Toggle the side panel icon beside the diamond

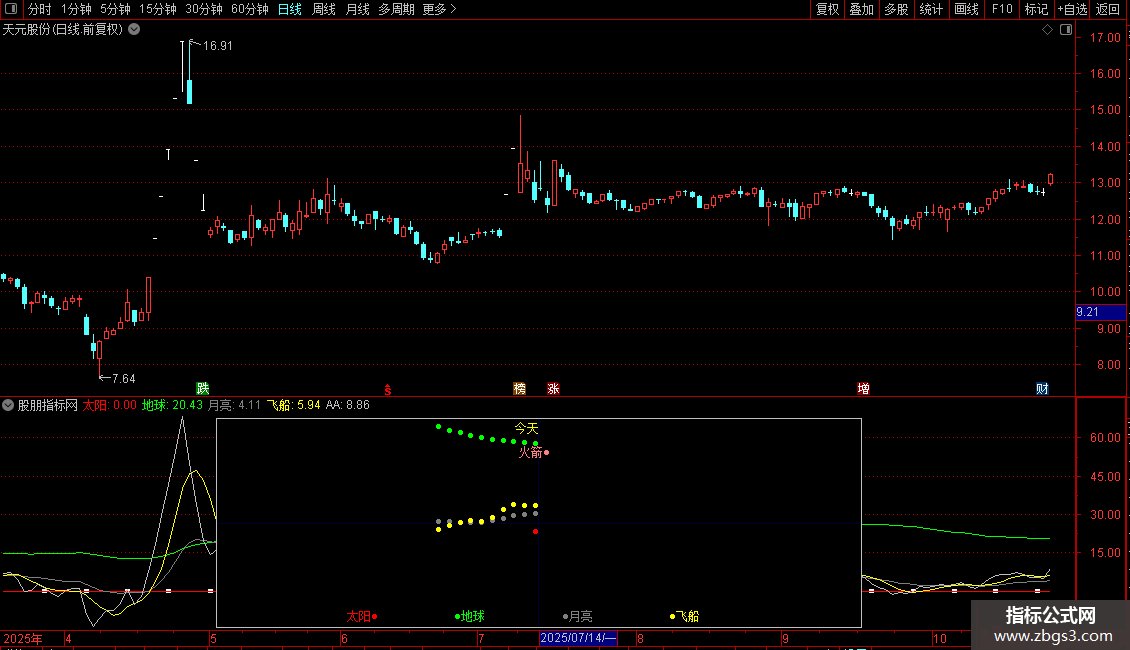pyautogui.click(x=1066, y=30)
